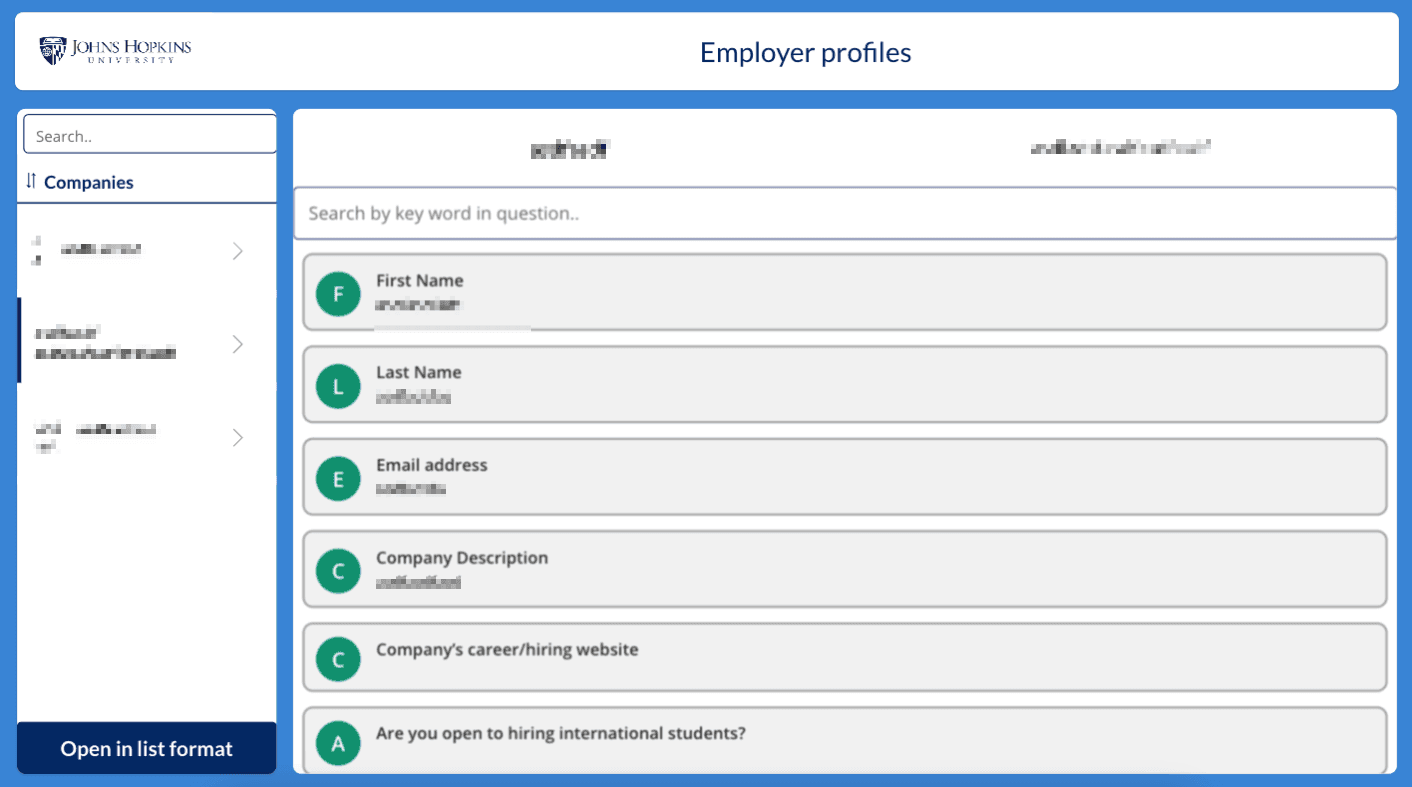
Task: Click the Johns Hopkins University logo
Action: tap(115, 50)
